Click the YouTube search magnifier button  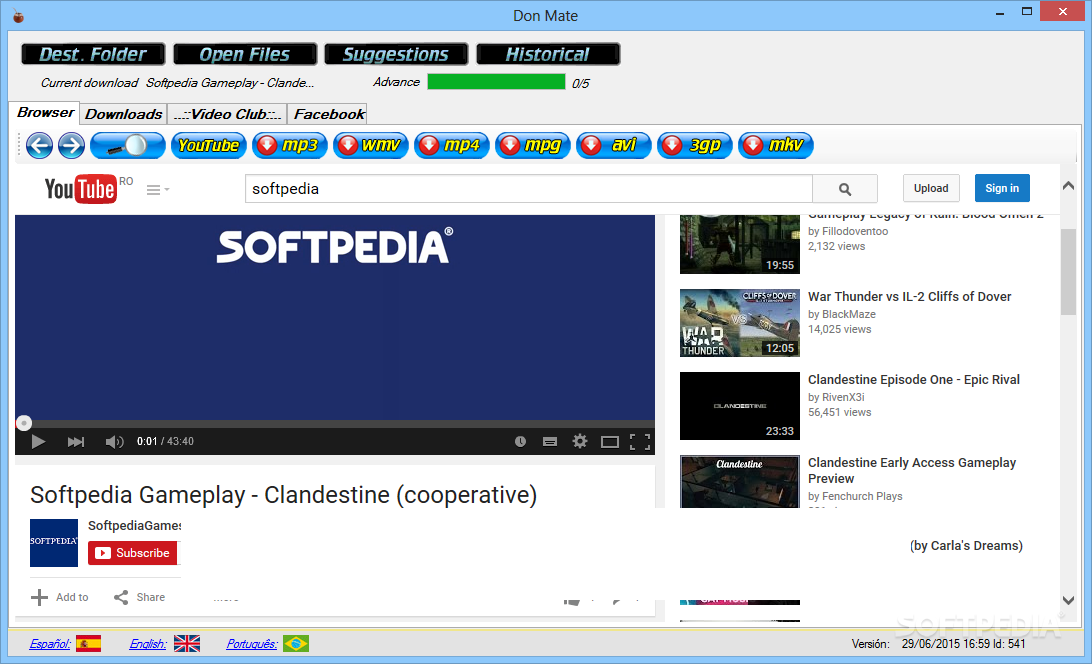point(845,189)
